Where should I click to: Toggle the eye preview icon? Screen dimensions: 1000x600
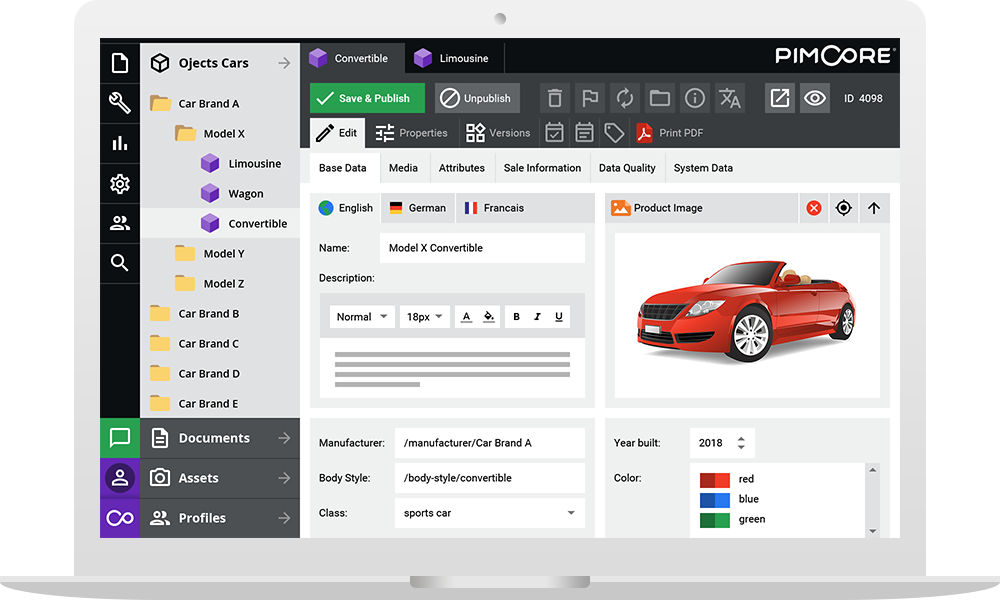click(815, 98)
